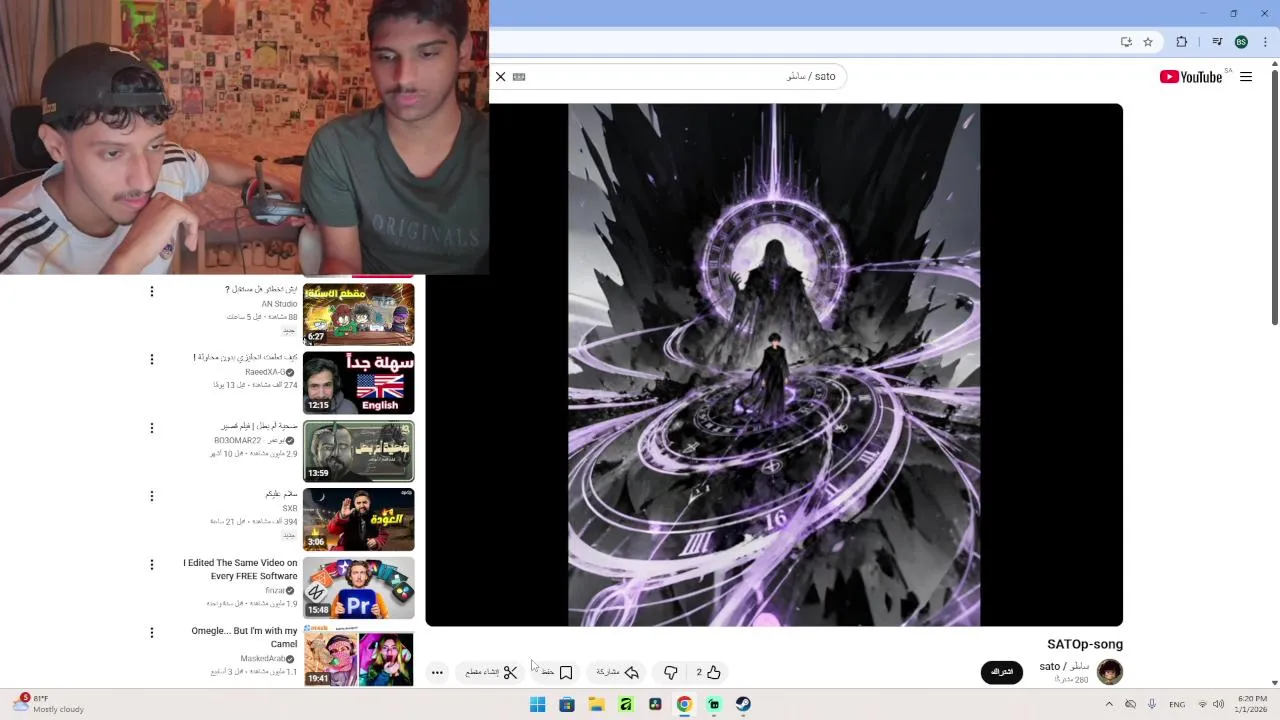The image size is (1280, 720).
Task: Open the clock showing 6:20 PM
Action: (1252, 704)
